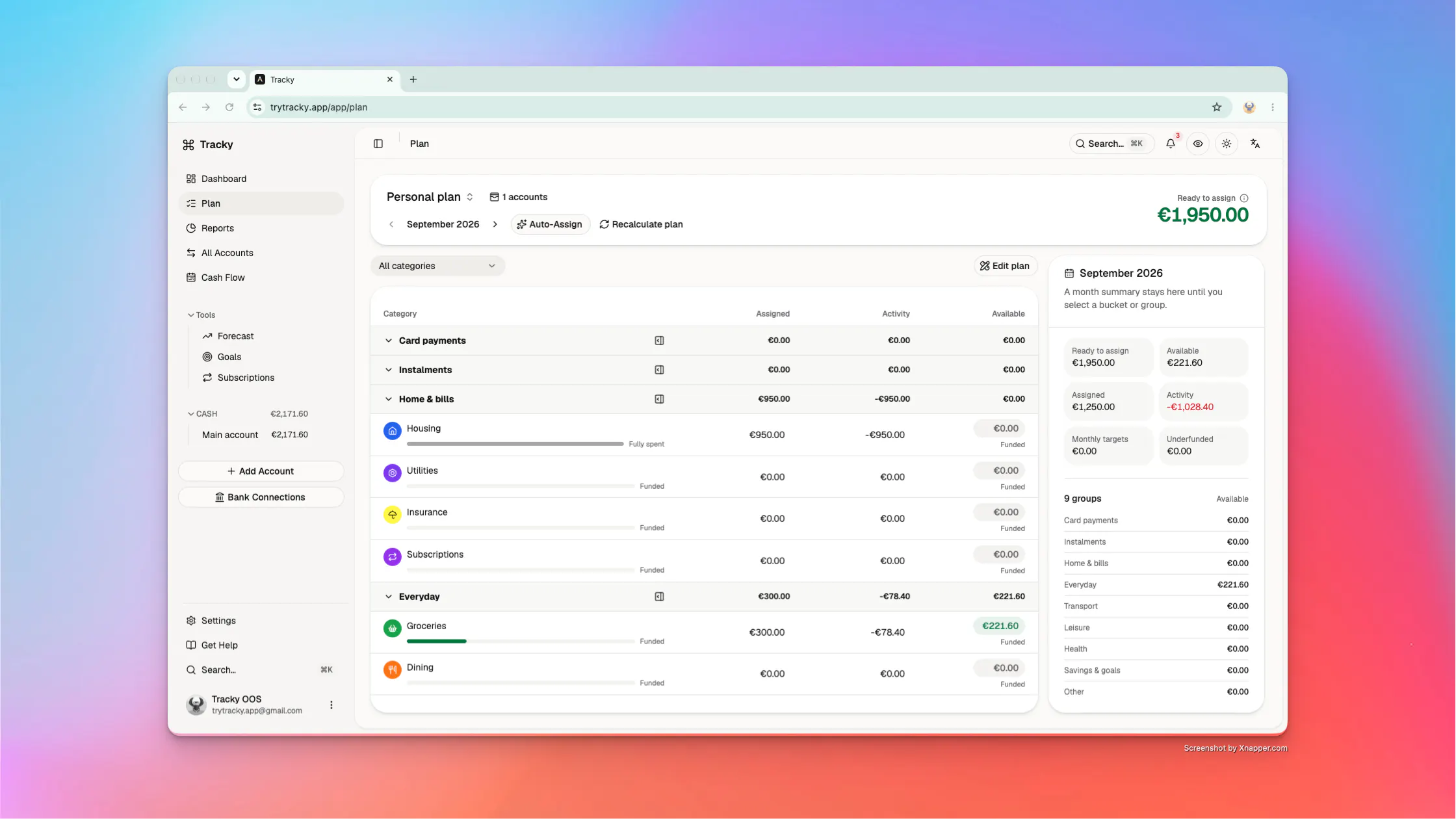Screen dimensions: 1456x819
Task: Open Cash Flow in the sidebar
Action: click(x=261, y=278)
